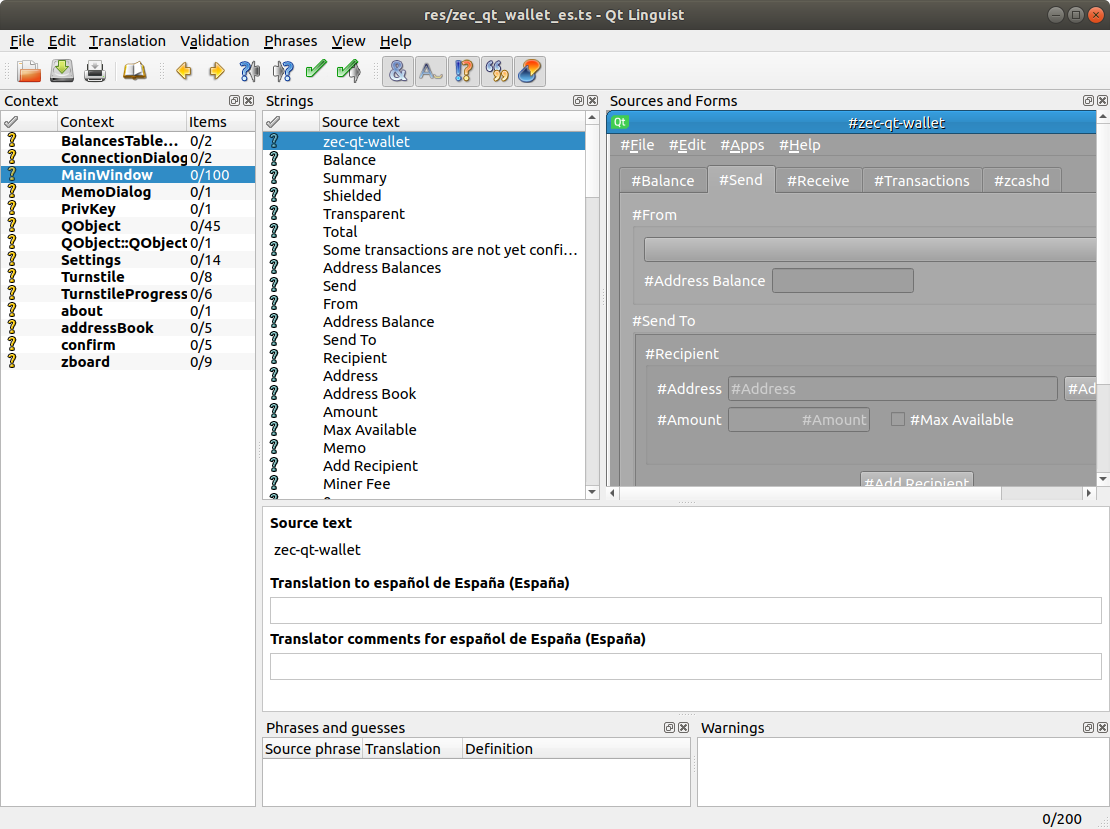This screenshot has width=1110, height=829.
Task: Click the Print toolbar icon
Action: tap(95, 71)
